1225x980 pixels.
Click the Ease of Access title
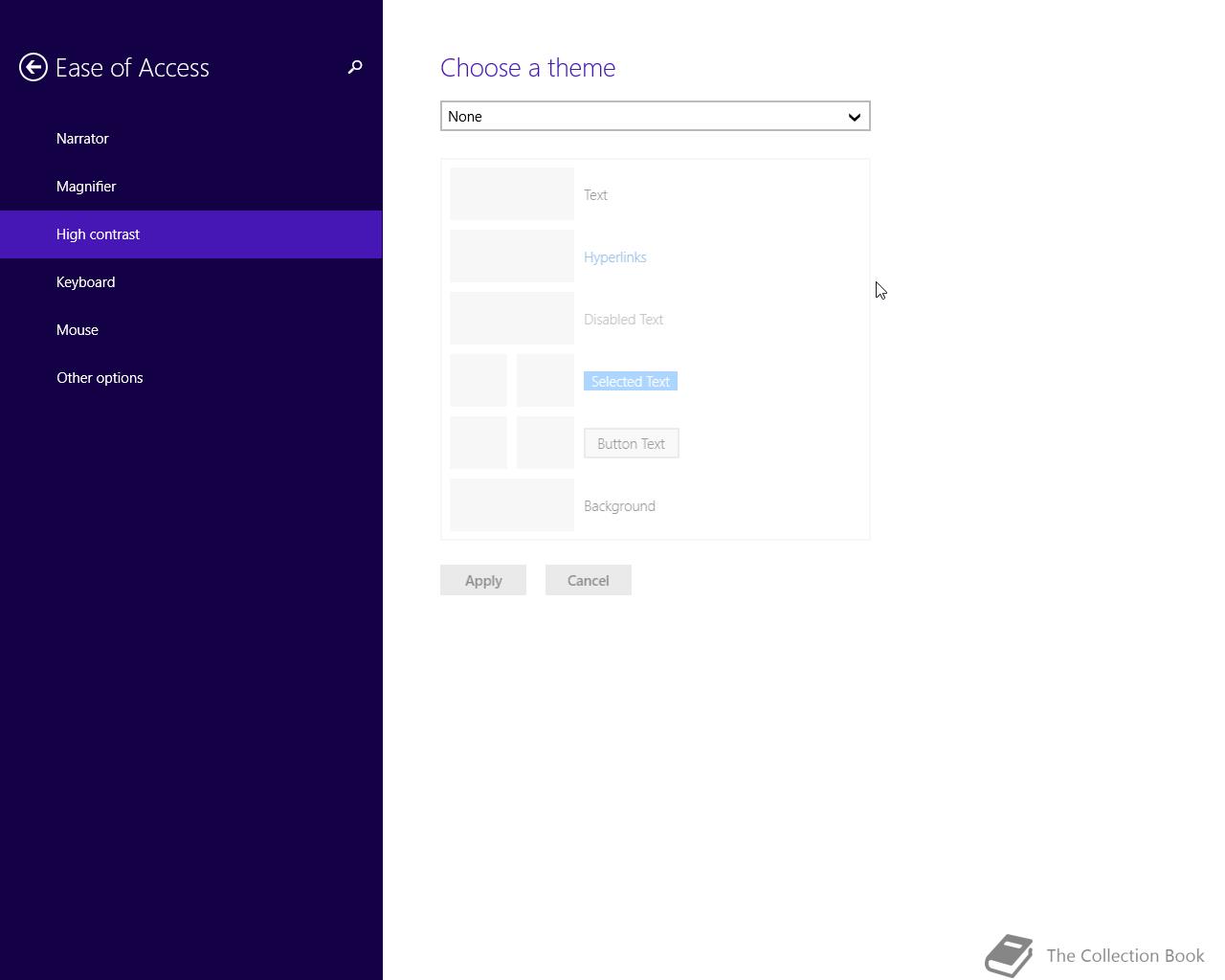132,68
